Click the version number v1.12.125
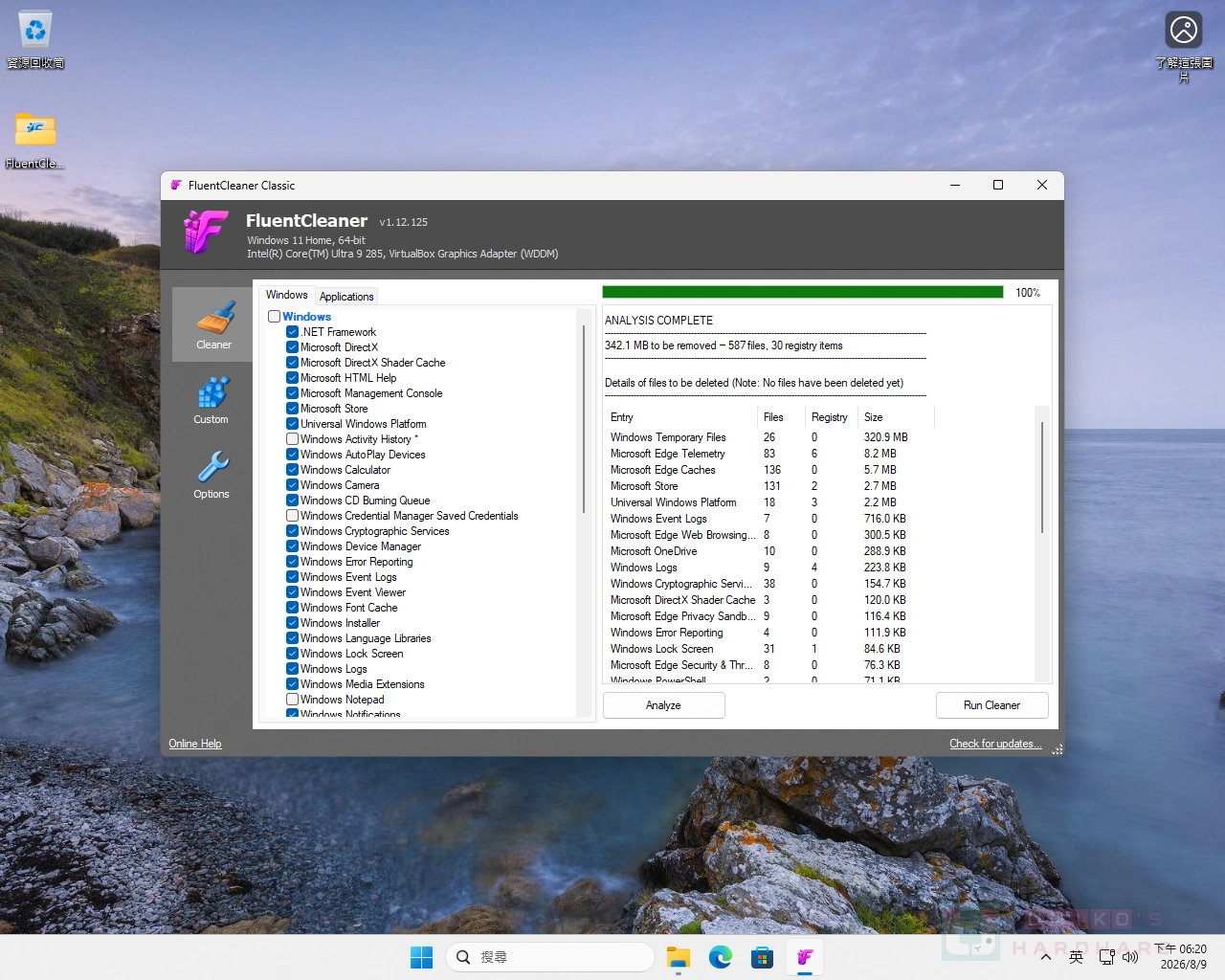Image resolution: width=1225 pixels, height=980 pixels. (x=403, y=222)
